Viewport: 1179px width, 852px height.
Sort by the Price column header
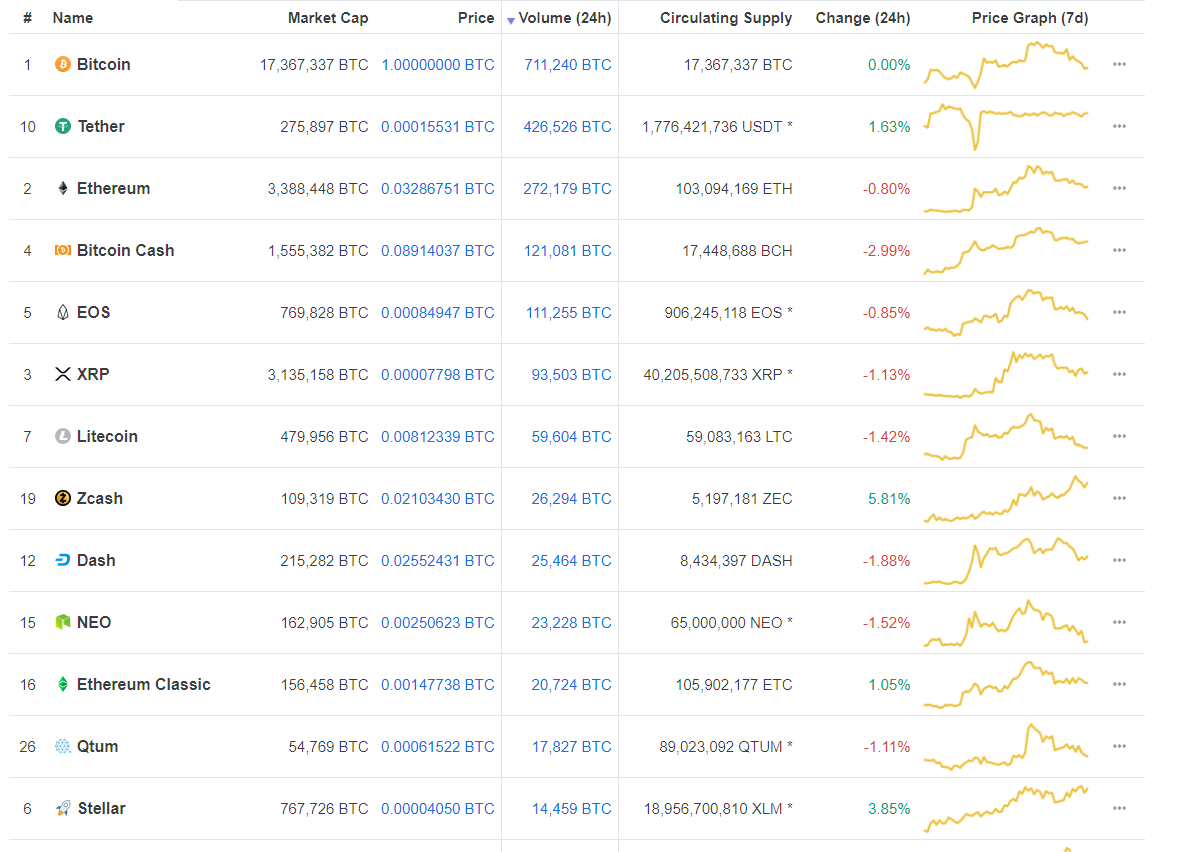tap(476, 18)
